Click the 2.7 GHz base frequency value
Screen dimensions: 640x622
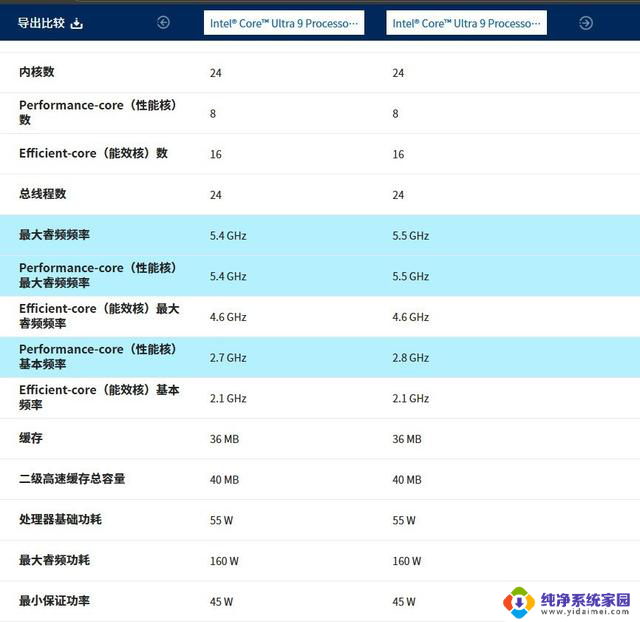pyautogui.click(x=228, y=358)
